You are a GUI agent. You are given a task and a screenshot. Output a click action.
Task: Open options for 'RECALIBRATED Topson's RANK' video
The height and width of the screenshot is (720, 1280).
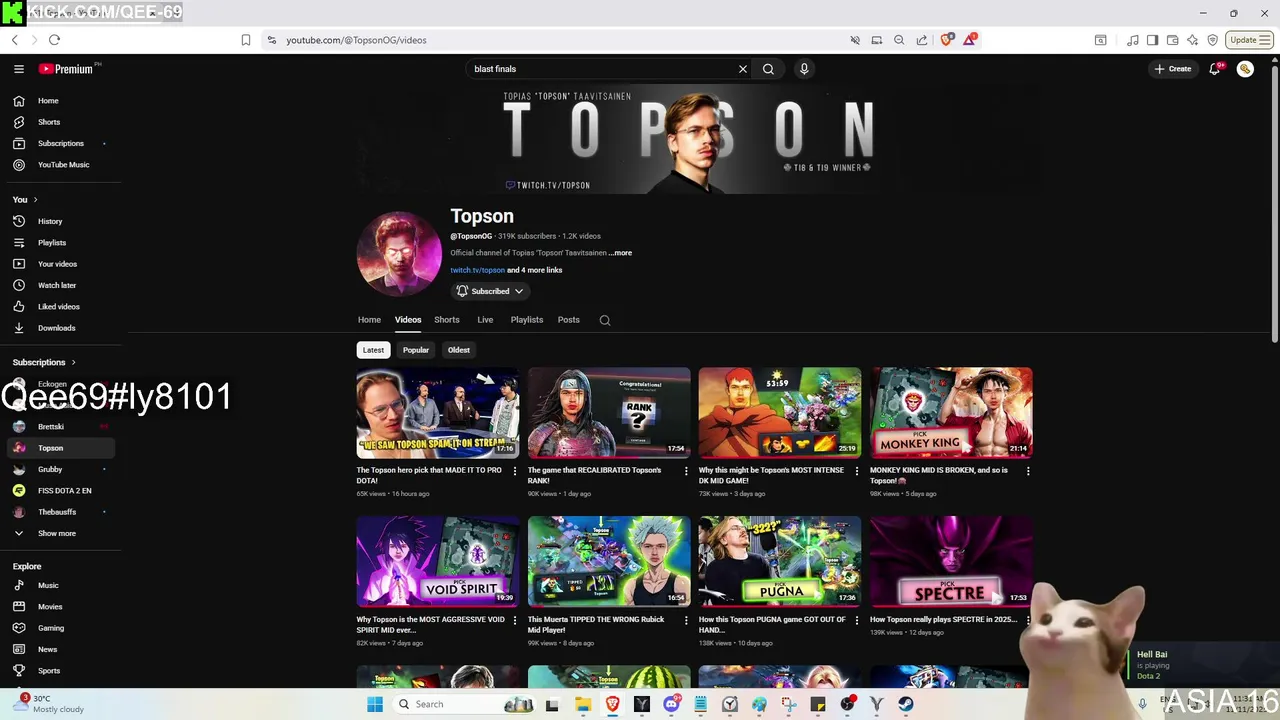686,471
